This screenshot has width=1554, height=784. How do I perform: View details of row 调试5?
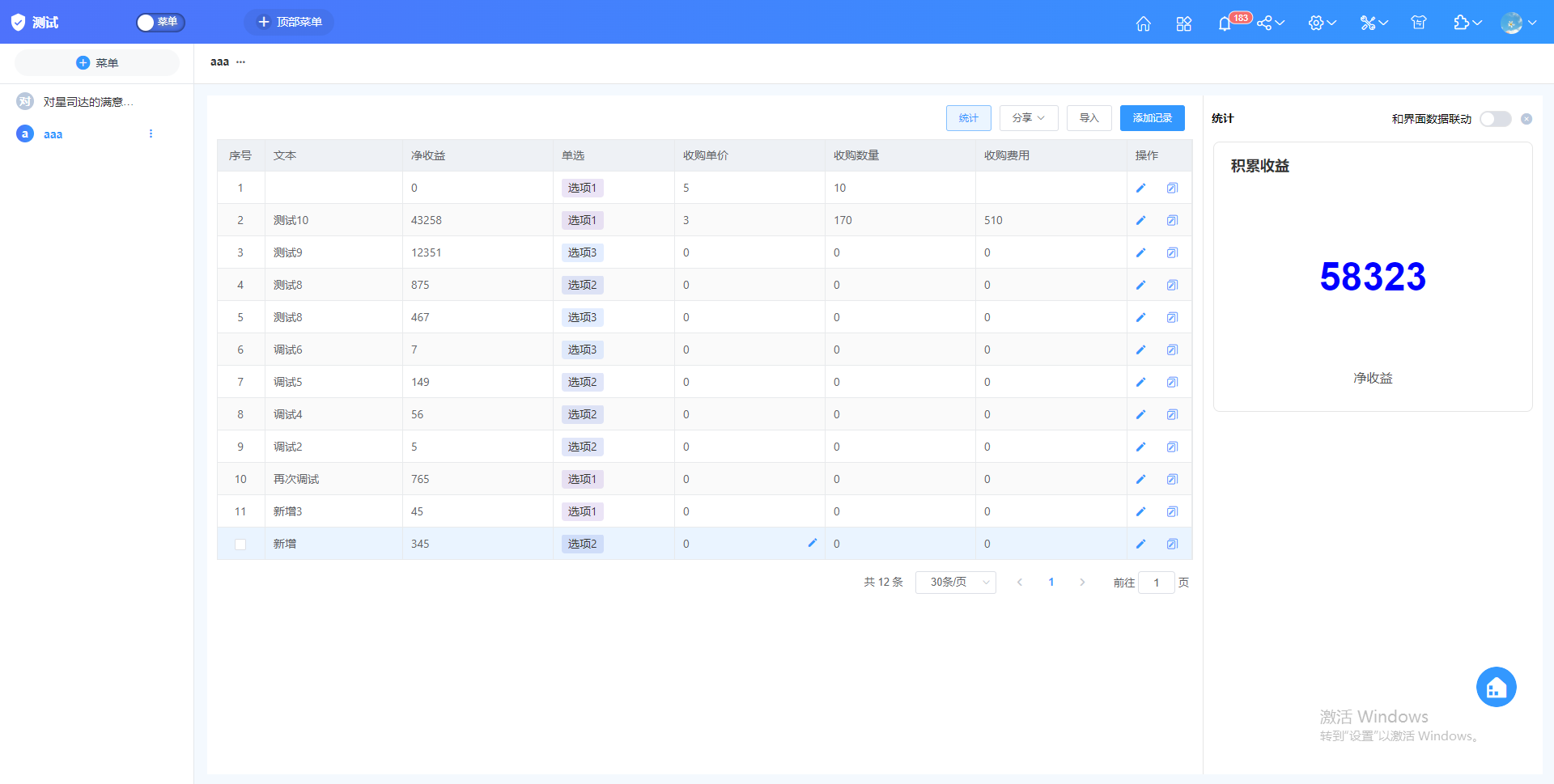point(1172,382)
